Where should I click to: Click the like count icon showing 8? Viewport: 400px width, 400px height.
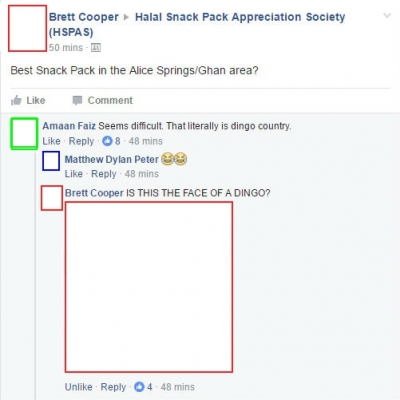[107, 141]
